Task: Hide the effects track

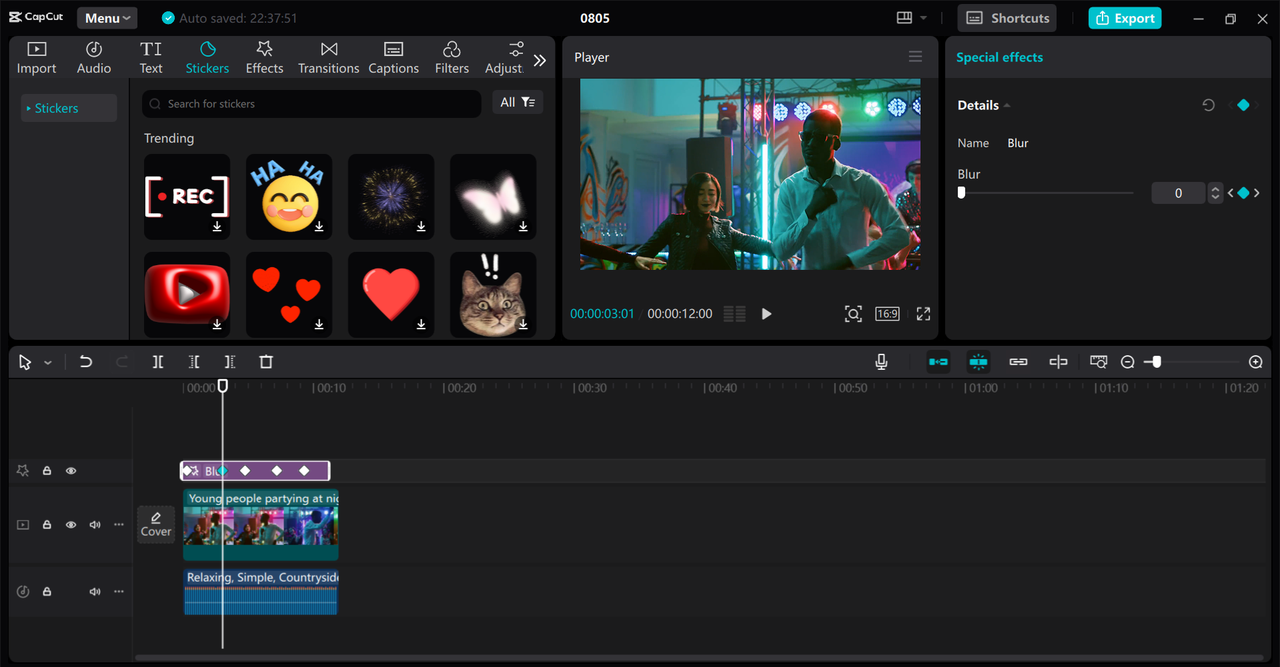Action: point(71,471)
